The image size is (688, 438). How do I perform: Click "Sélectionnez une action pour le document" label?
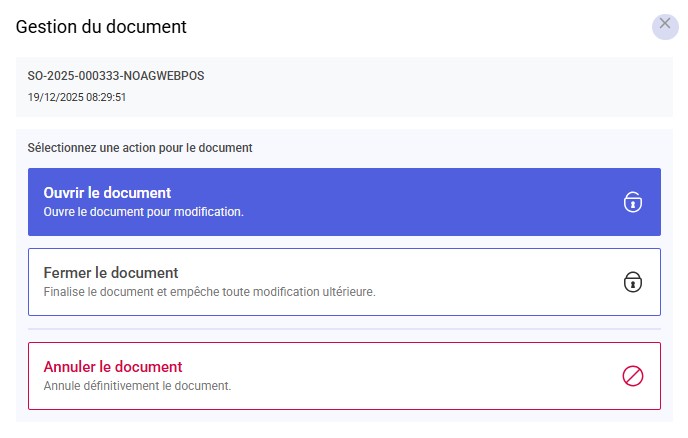point(140,148)
